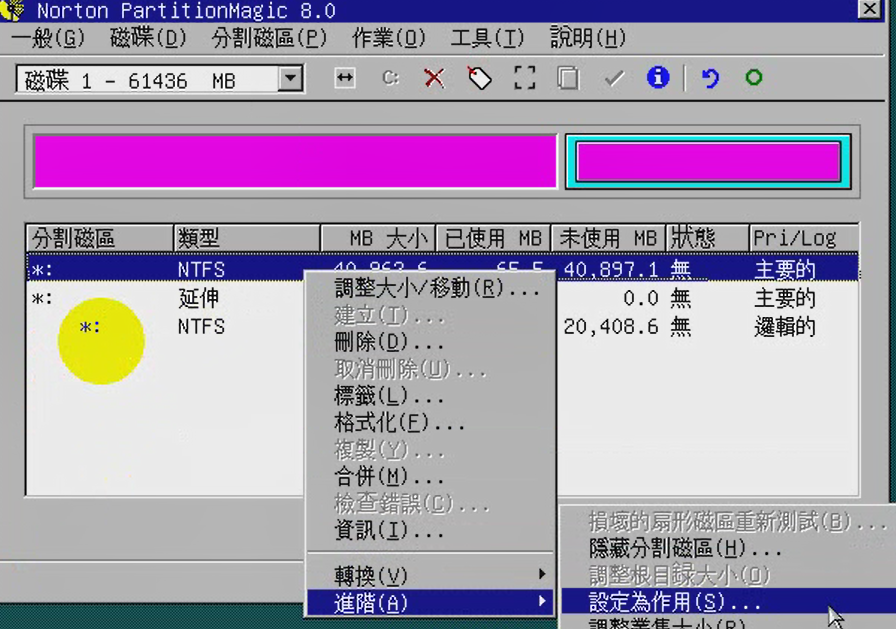The width and height of the screenshot is (896, 629).
Task: Close the PartitionMagic window
Action: tap(870, 9)
